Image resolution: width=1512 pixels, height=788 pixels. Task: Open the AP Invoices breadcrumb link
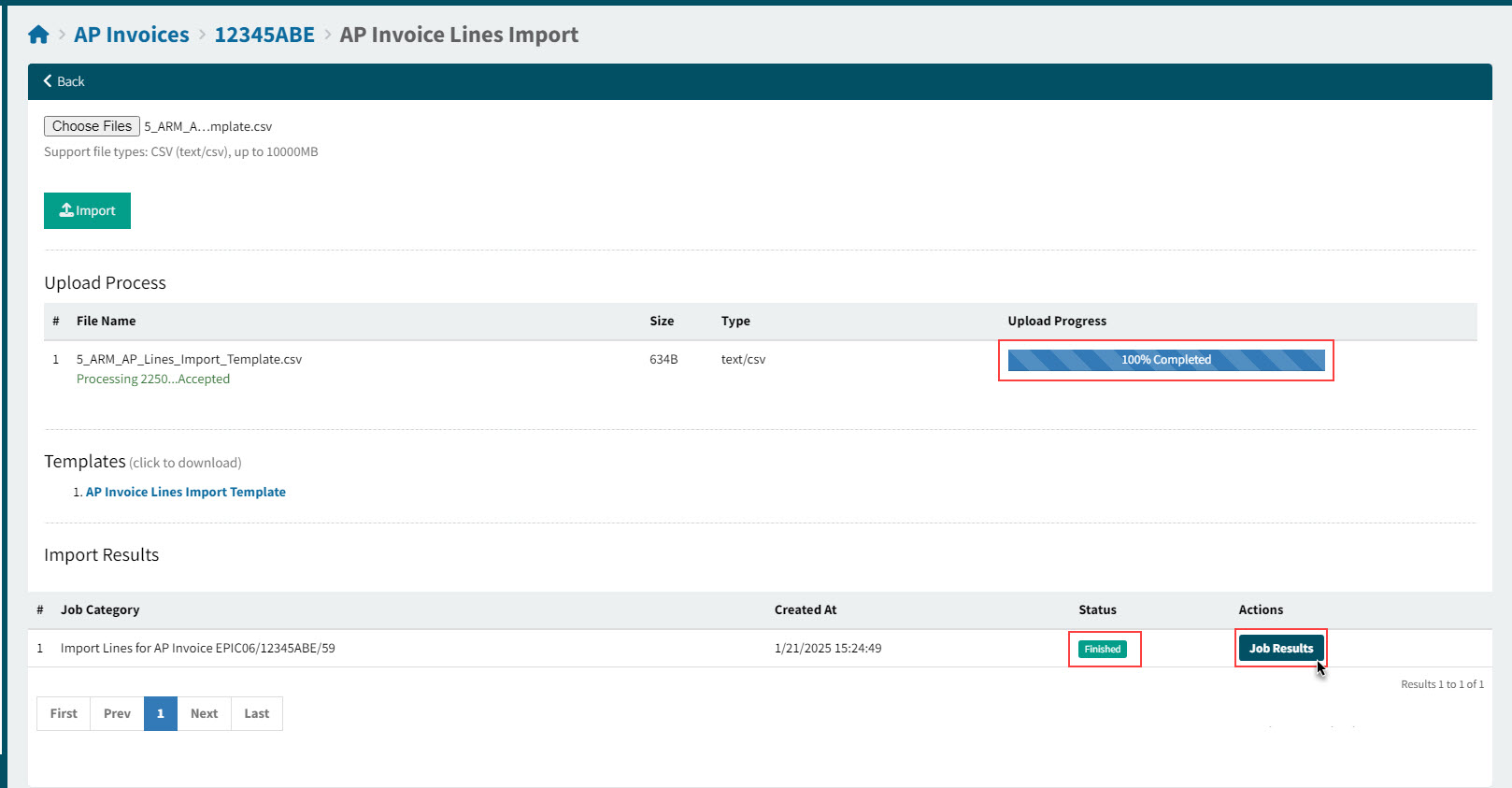point(131,35)
